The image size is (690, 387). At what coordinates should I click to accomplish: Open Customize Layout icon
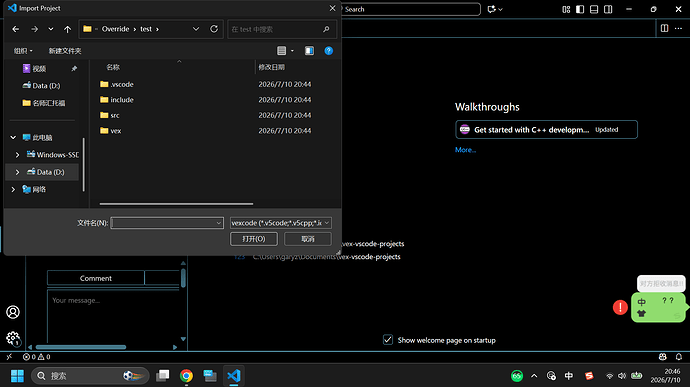click(566, 9)
